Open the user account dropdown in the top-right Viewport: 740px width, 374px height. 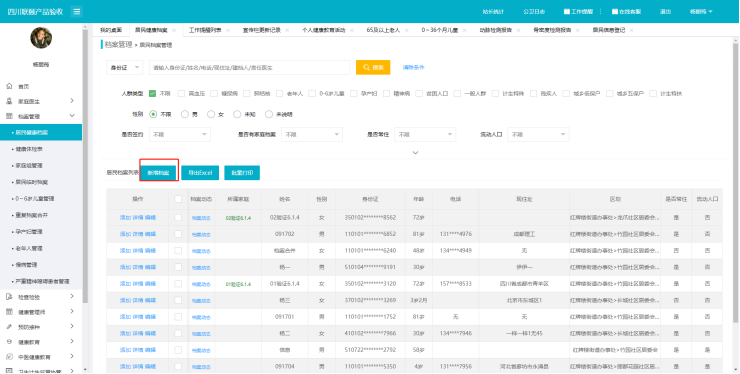(701, 12)
